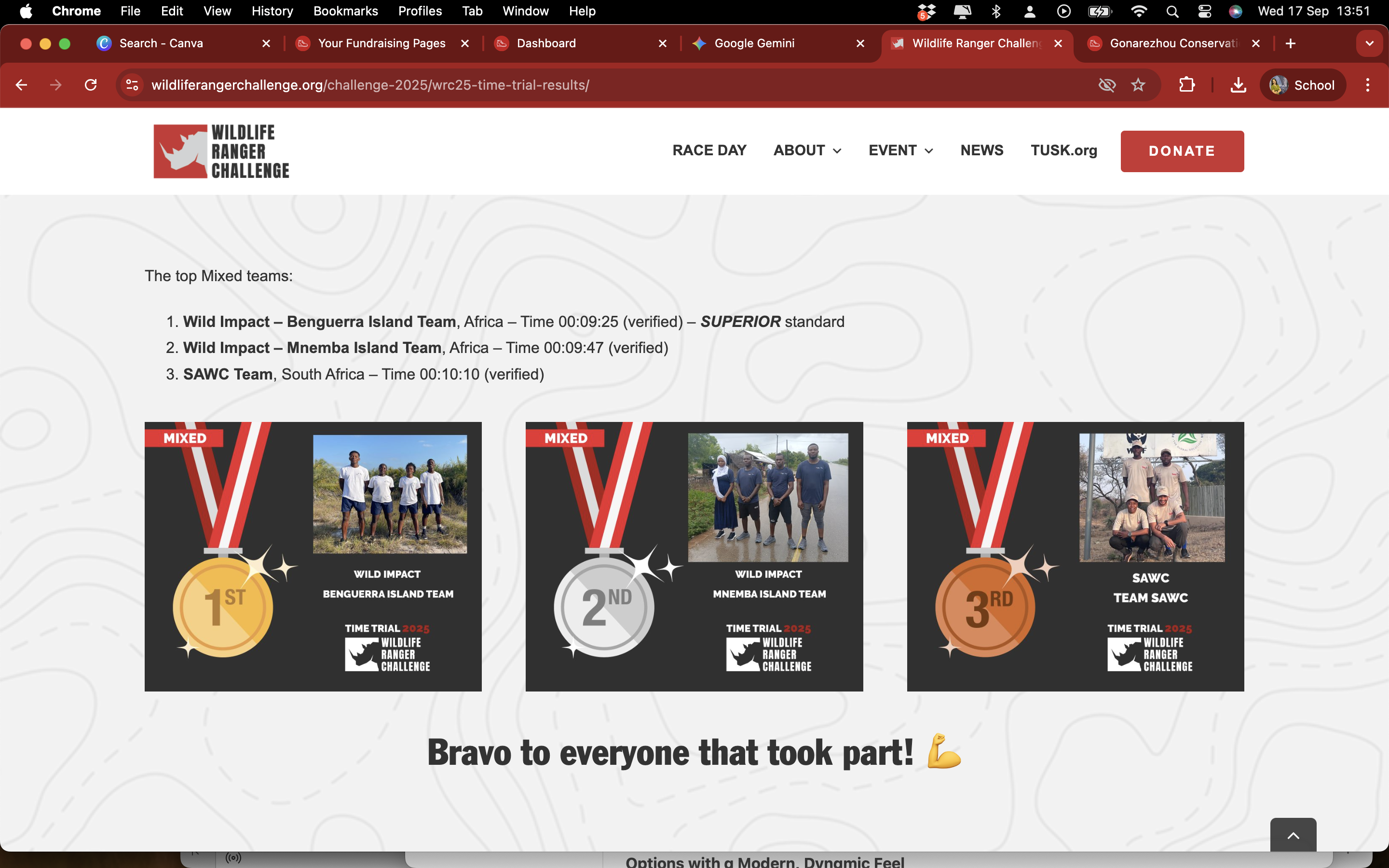Switch to the Google Gemini tab
1389x868 pixels.
[x=754, y=43]
